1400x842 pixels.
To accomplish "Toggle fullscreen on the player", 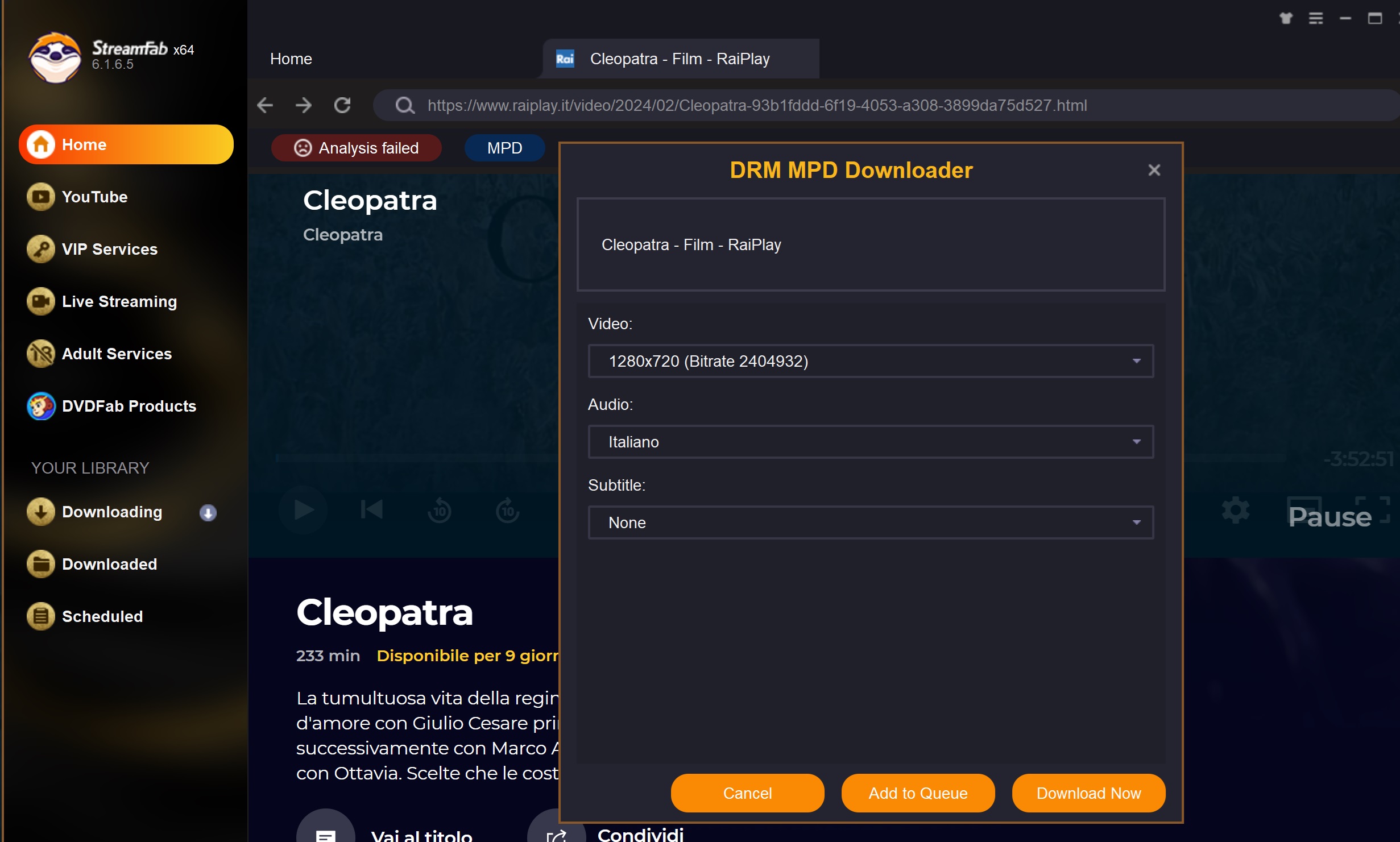I will 1373,509.
